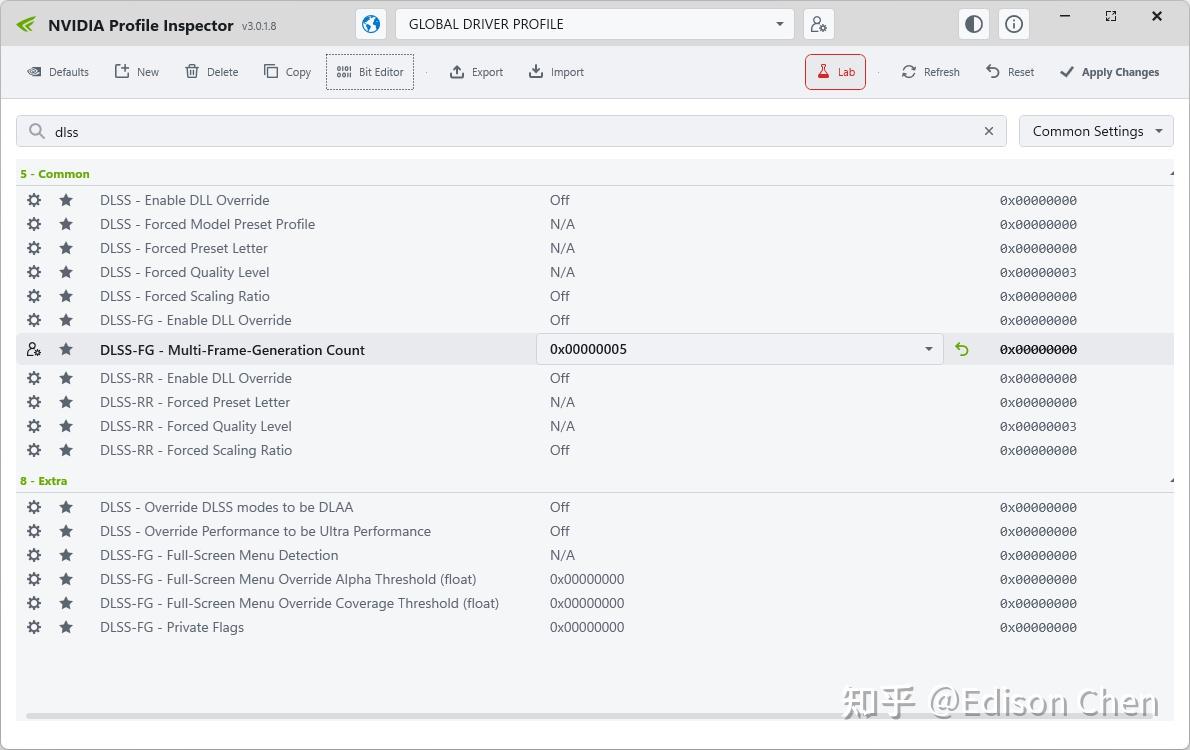Click the Reset button
This screenshot has height=750, width=1190.
pyautogui.click(x=1010, y=72)
